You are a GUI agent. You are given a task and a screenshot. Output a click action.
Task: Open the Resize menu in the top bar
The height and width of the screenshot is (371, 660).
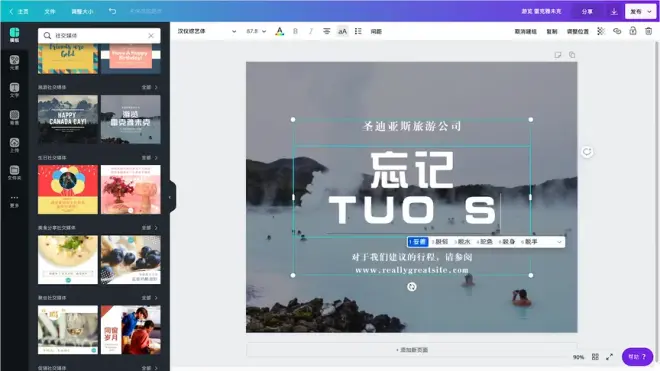click(82, 12)
